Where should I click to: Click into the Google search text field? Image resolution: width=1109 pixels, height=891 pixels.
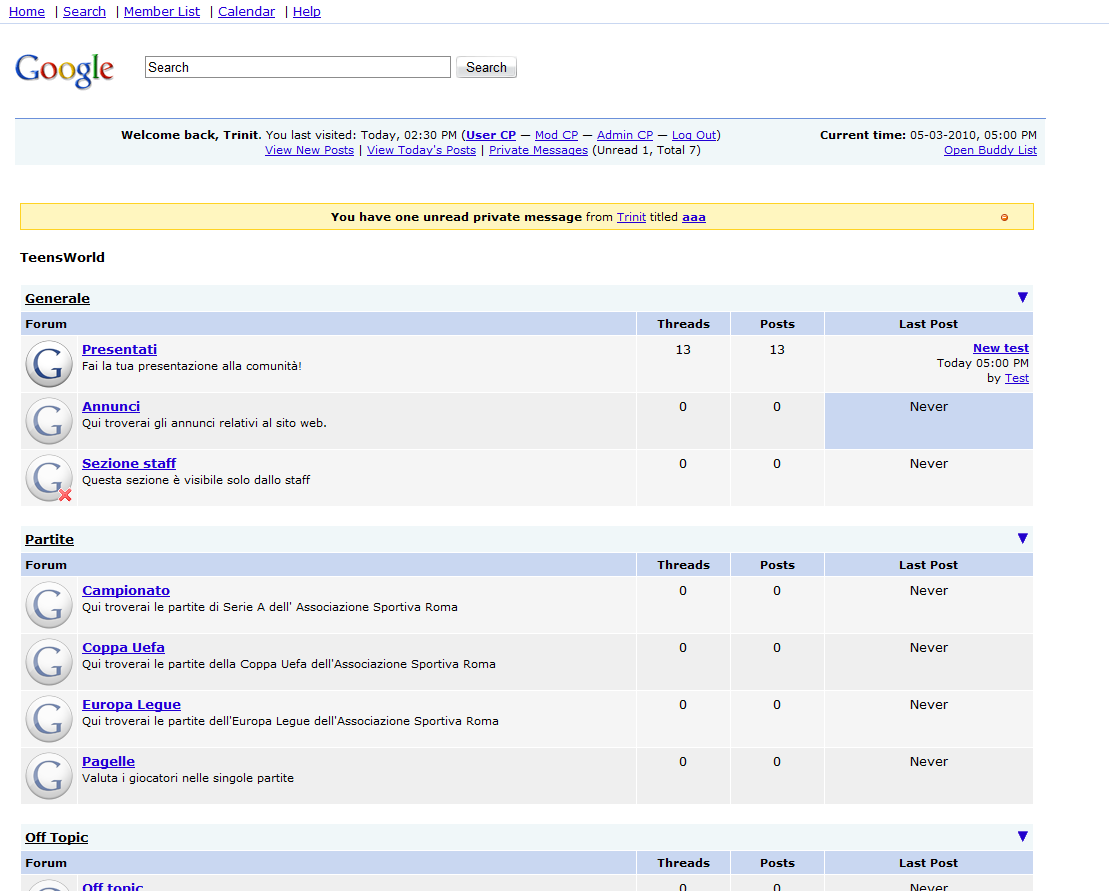coord(297,67)
